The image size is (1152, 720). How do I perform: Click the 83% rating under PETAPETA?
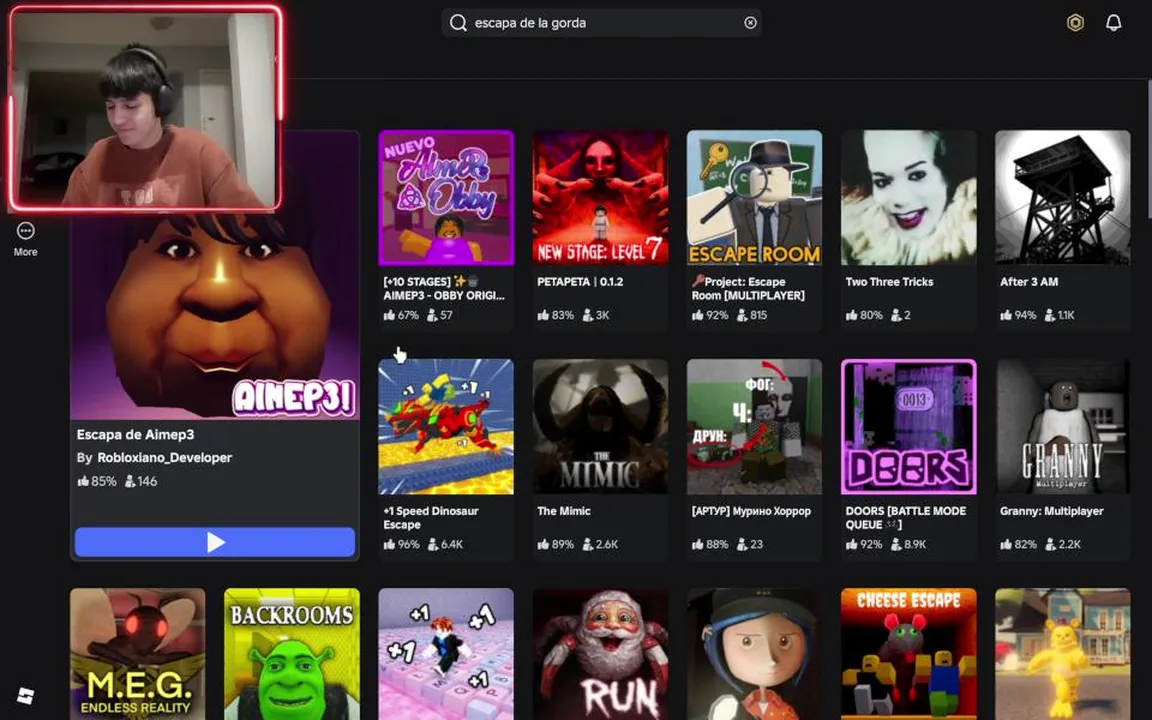555,315
